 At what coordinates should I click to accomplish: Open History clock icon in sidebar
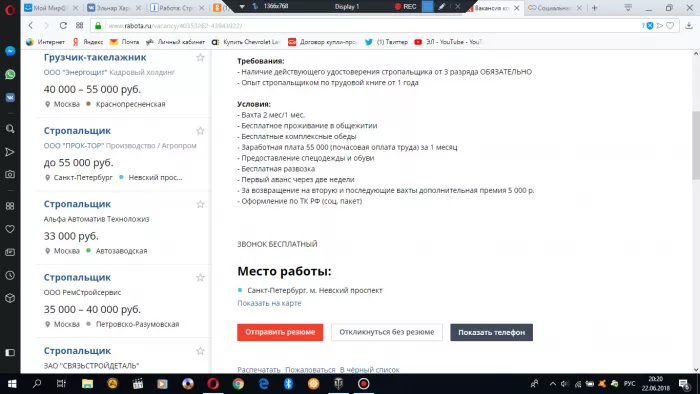coord(10,275)
